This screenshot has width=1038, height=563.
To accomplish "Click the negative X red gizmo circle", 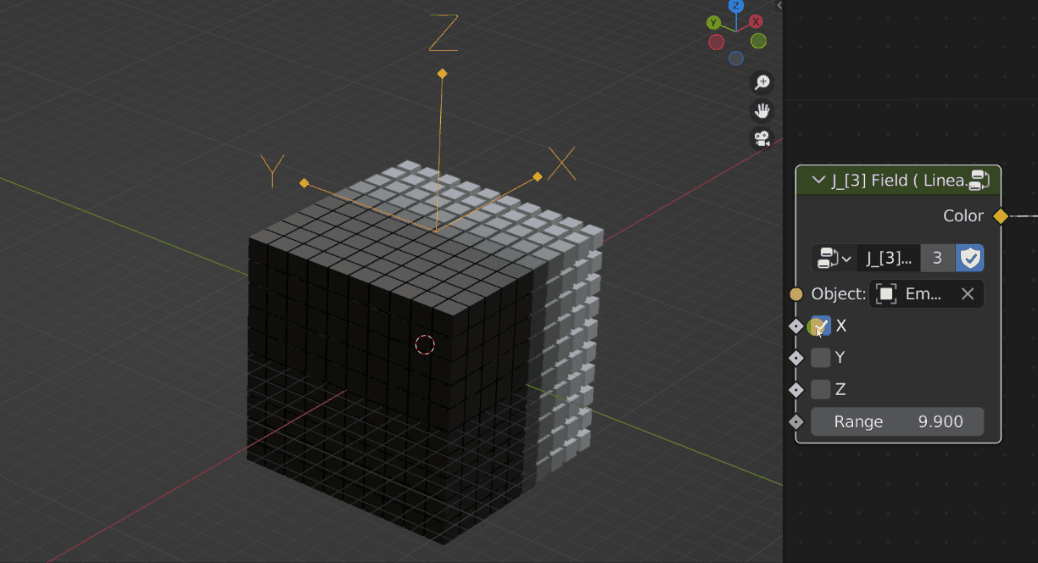I will pos(716,42).
